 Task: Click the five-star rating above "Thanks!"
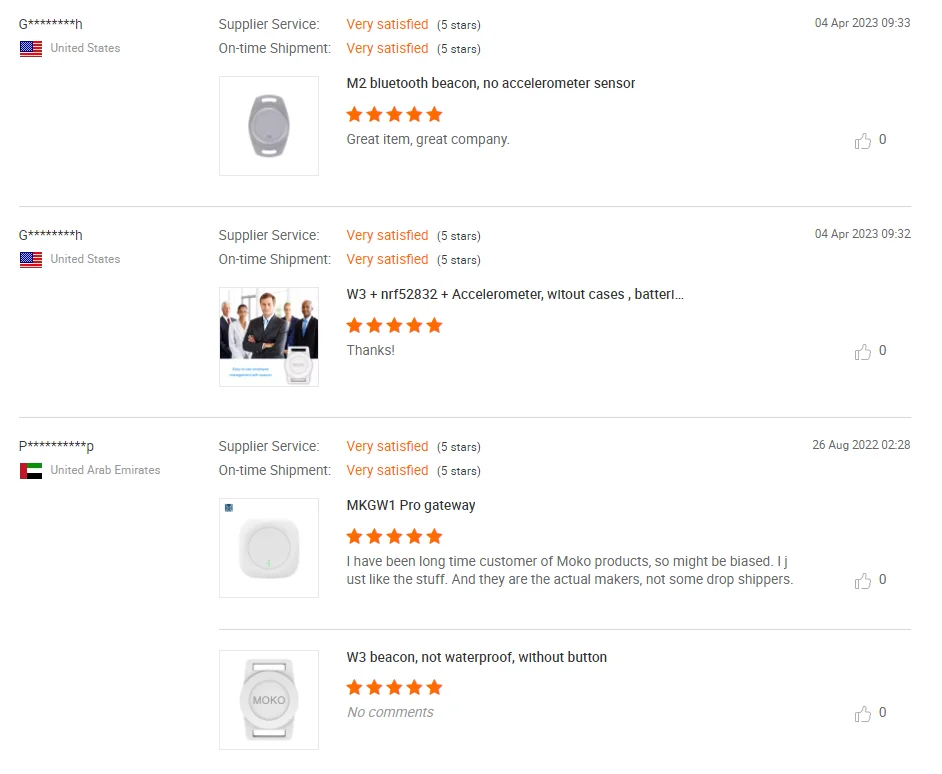point(394,325)
